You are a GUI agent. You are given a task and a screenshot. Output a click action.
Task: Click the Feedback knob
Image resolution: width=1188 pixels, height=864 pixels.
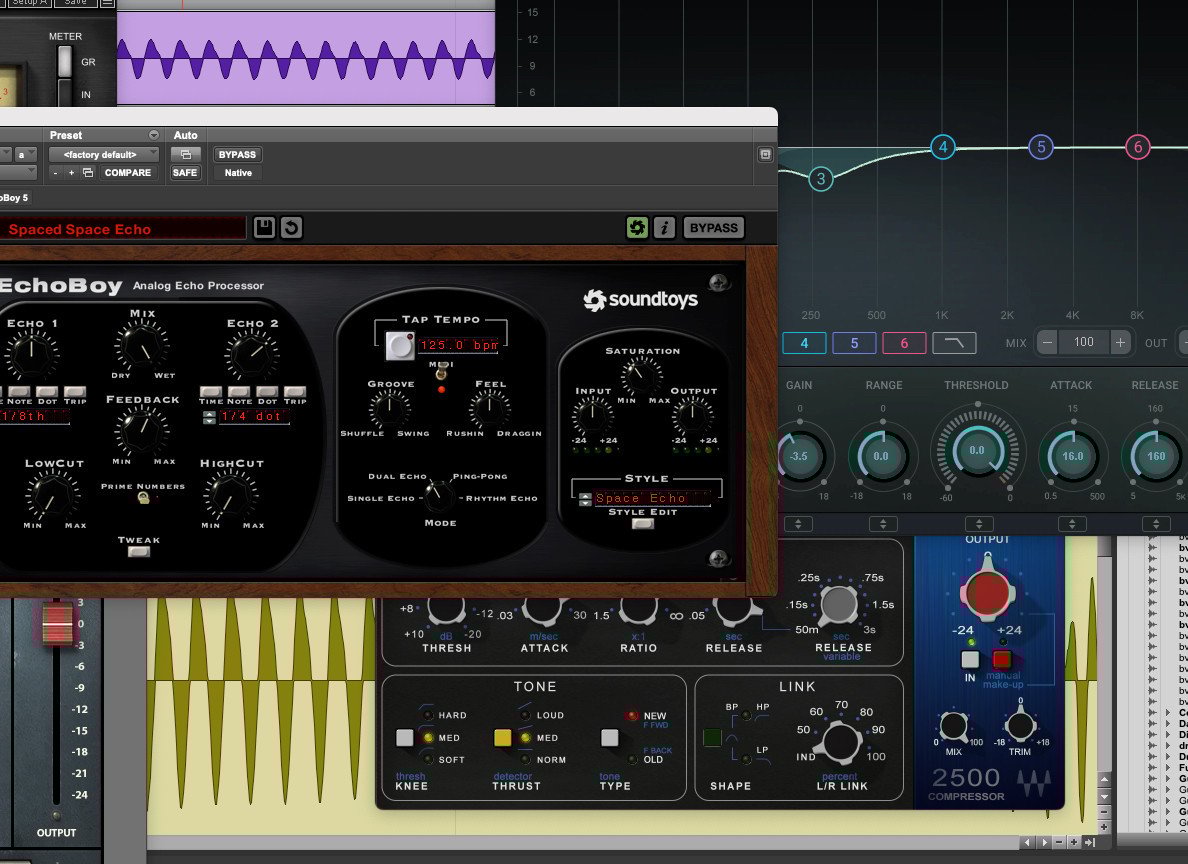pyautogui.click(x=141, y=431)
